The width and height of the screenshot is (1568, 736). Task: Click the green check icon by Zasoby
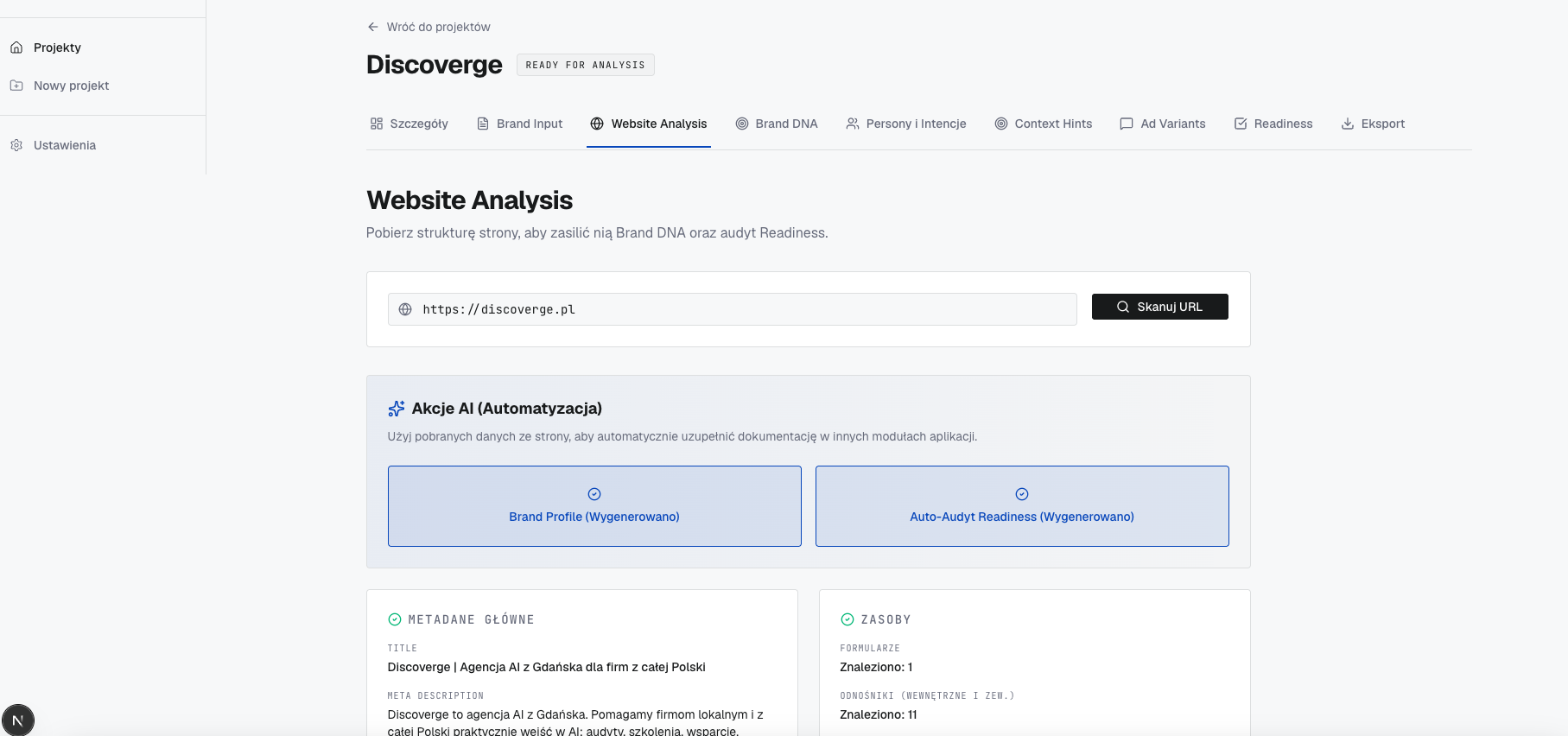pos(847,619)
